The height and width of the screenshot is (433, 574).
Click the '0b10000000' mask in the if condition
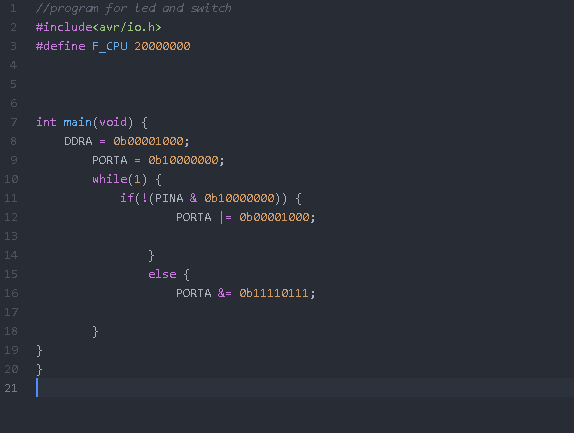tap(239, 198)
